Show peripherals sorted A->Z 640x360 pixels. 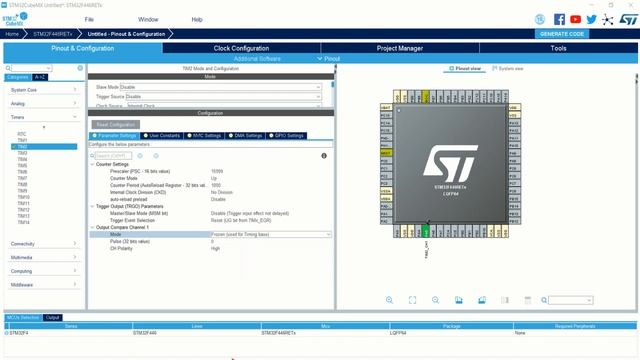click(x=40, y=77)
